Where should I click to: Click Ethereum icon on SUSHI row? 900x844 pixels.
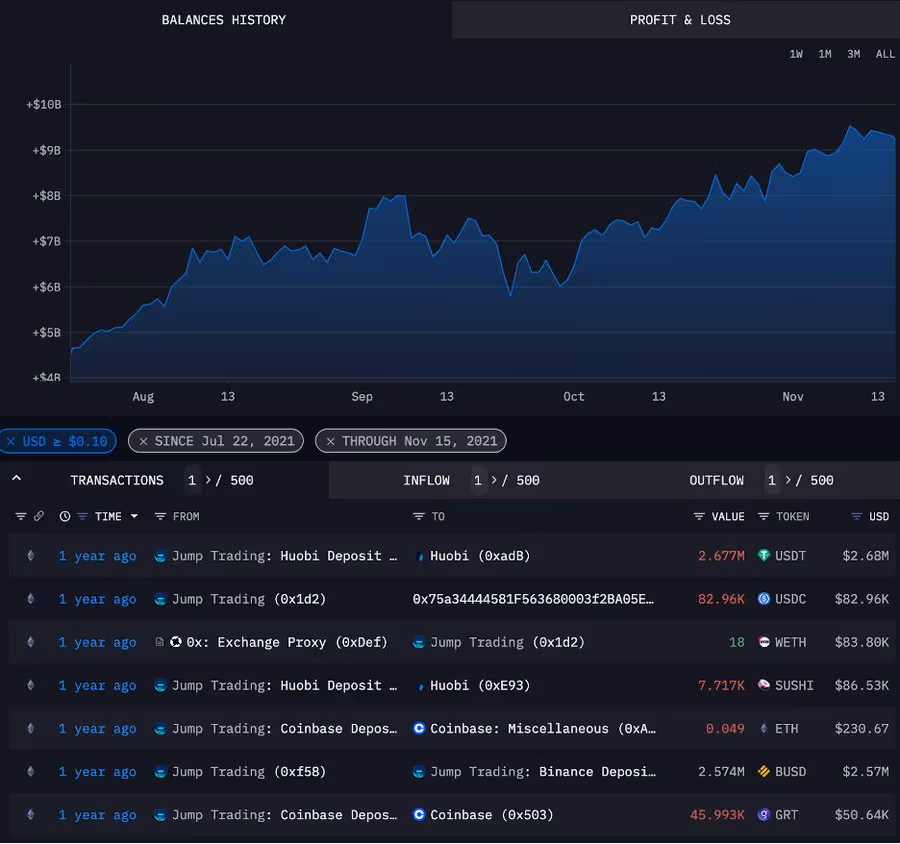(31, 685)
